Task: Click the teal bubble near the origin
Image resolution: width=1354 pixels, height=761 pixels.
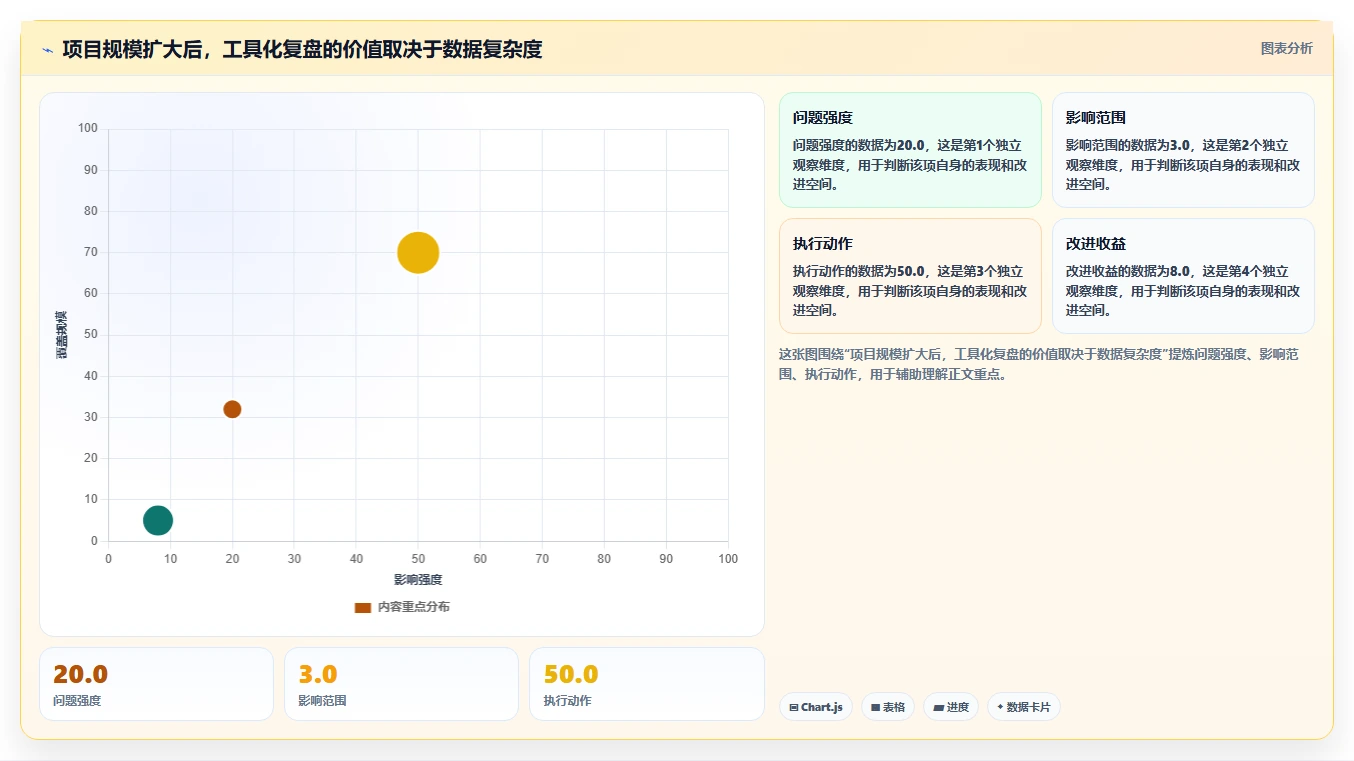Action: [x=158, y=520]
